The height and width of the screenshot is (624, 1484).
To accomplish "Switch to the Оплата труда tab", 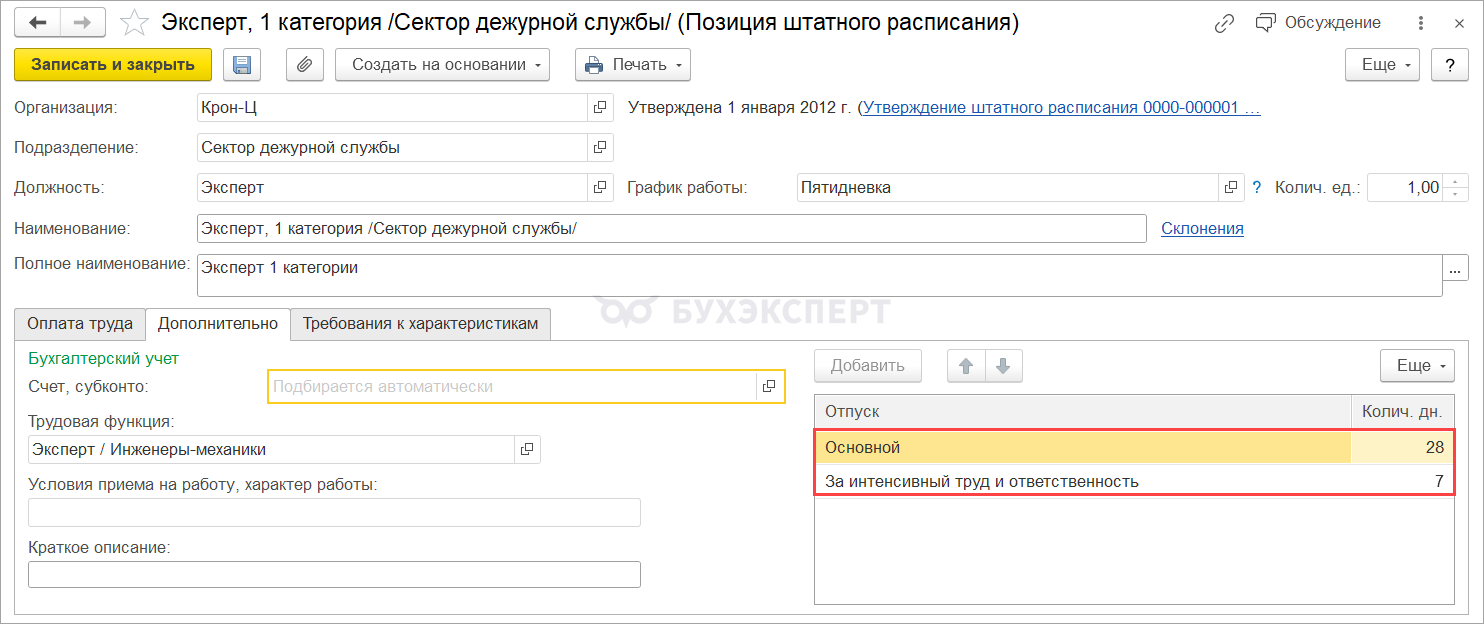I will coord(80,324).
